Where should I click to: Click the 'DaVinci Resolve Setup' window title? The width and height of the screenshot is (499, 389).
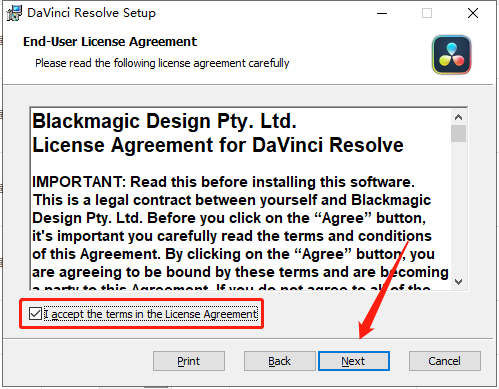[91, 13]
